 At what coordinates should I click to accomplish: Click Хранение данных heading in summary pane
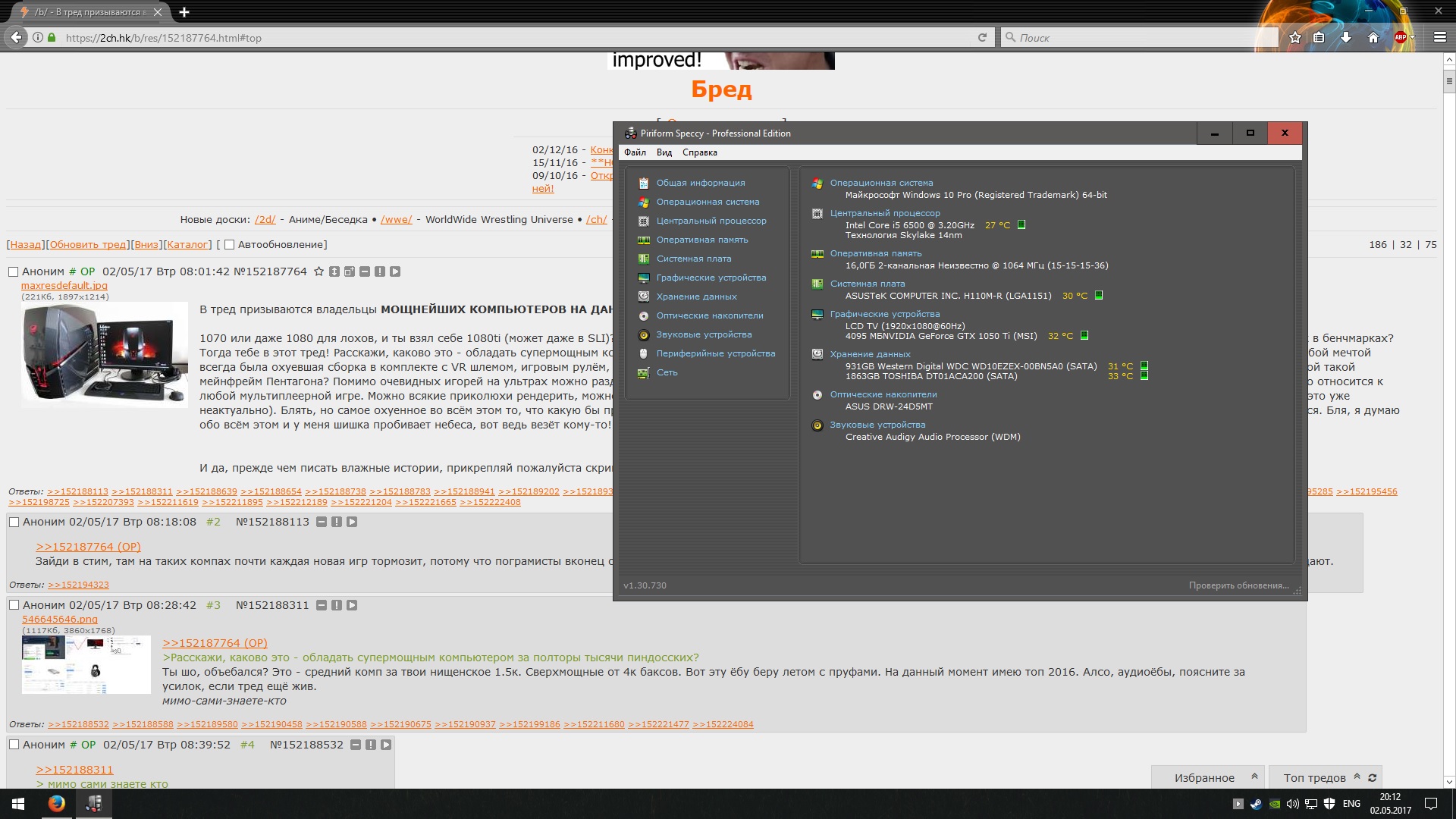[x=870, y=354]
